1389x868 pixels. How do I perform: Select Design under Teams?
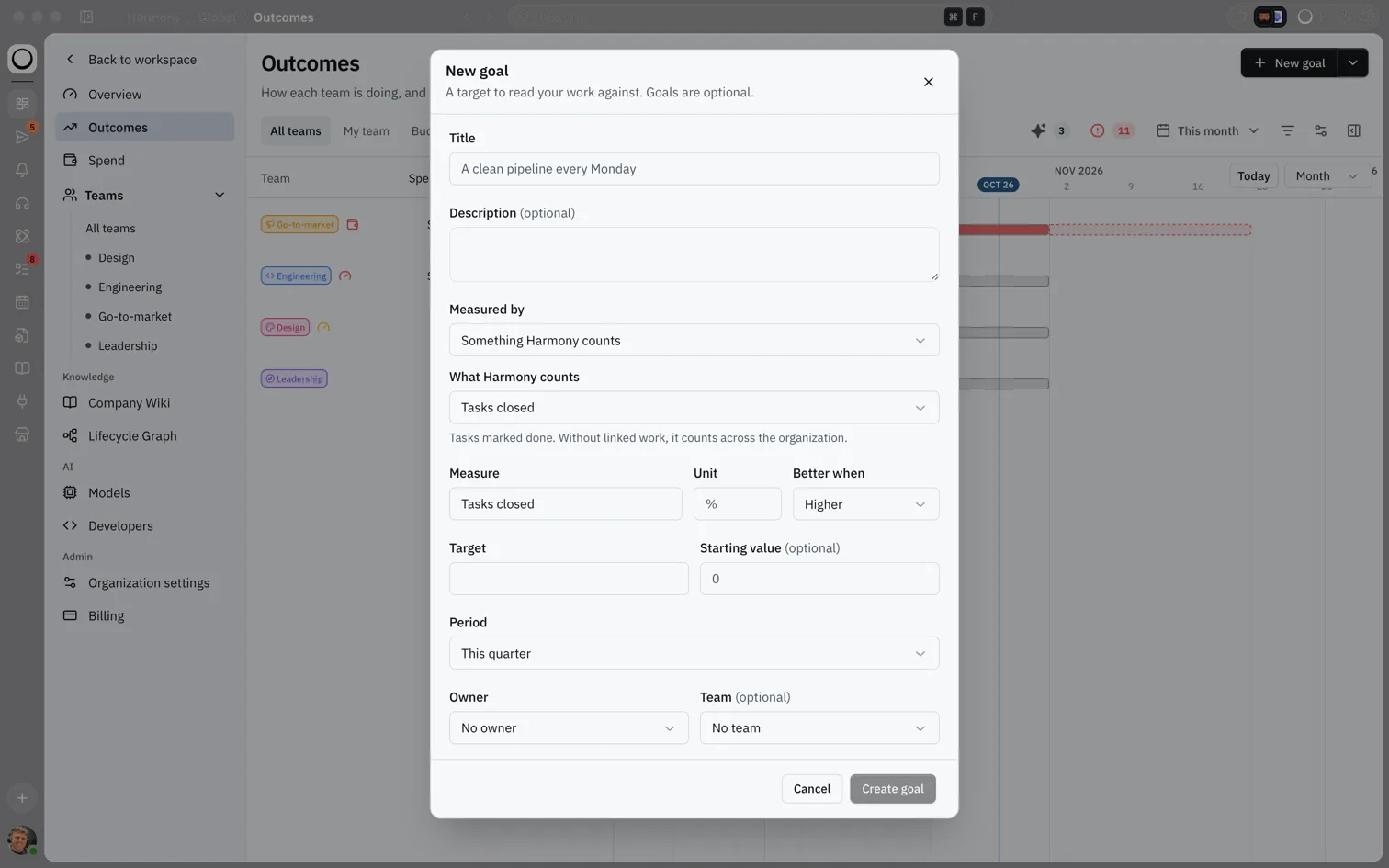117,257
